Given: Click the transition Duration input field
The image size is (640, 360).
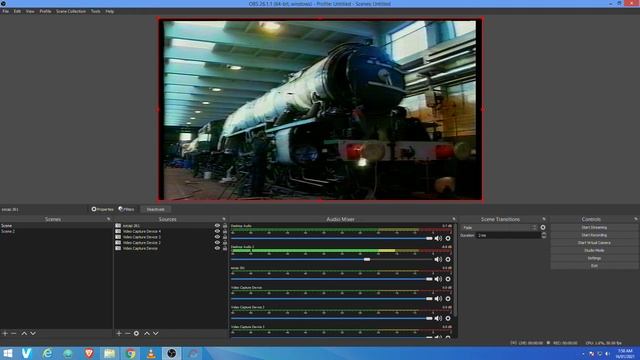Looking at the screenshot, I should point(508,236).
